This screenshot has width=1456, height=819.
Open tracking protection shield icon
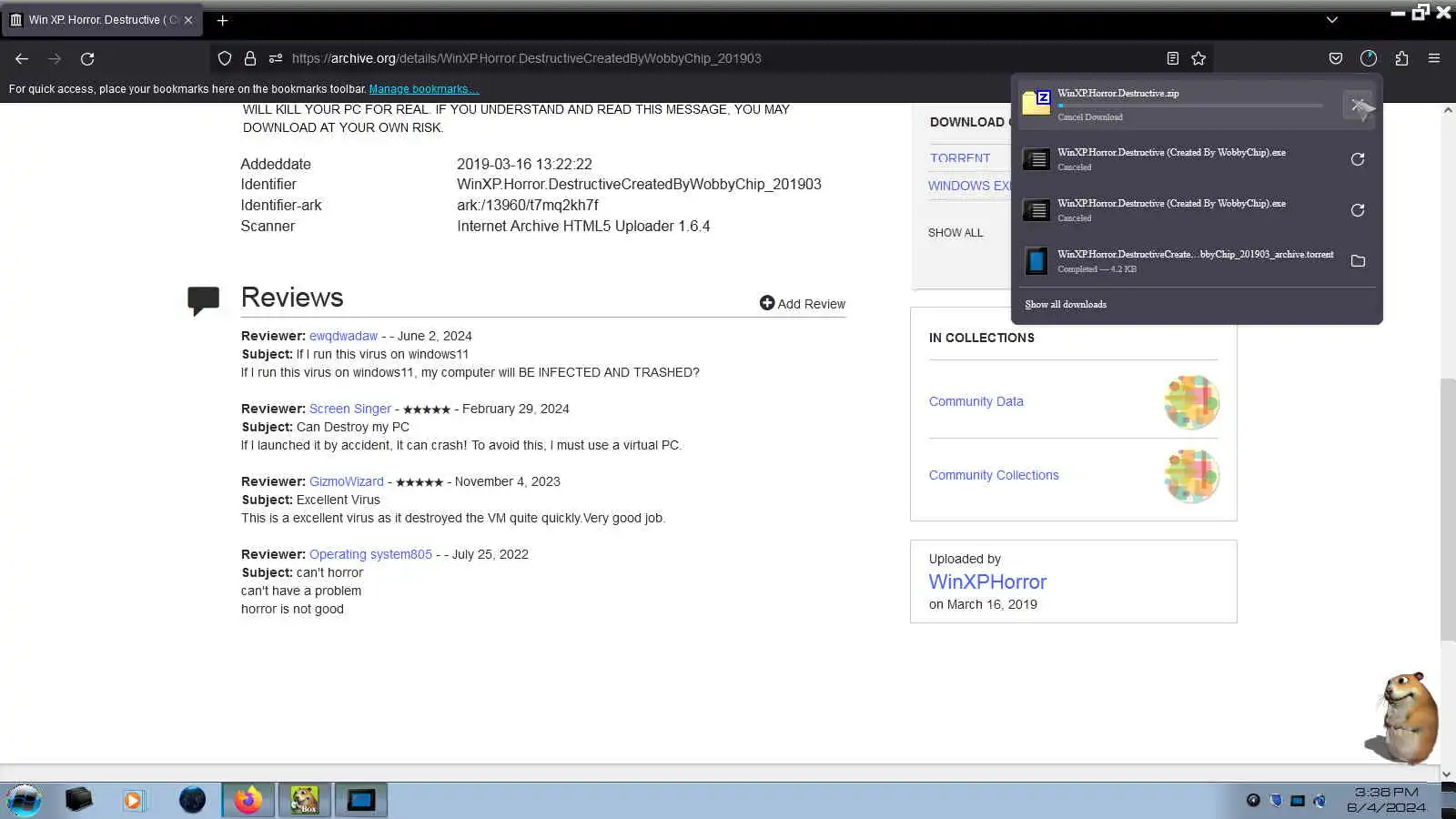pyautogui.click(x=225, y=58)
